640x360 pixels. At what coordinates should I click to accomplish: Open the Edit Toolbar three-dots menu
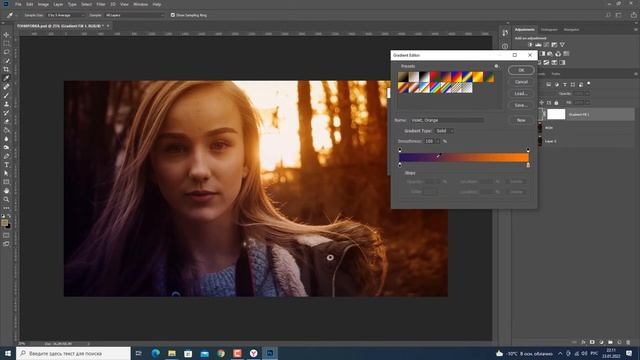[7, 208]
